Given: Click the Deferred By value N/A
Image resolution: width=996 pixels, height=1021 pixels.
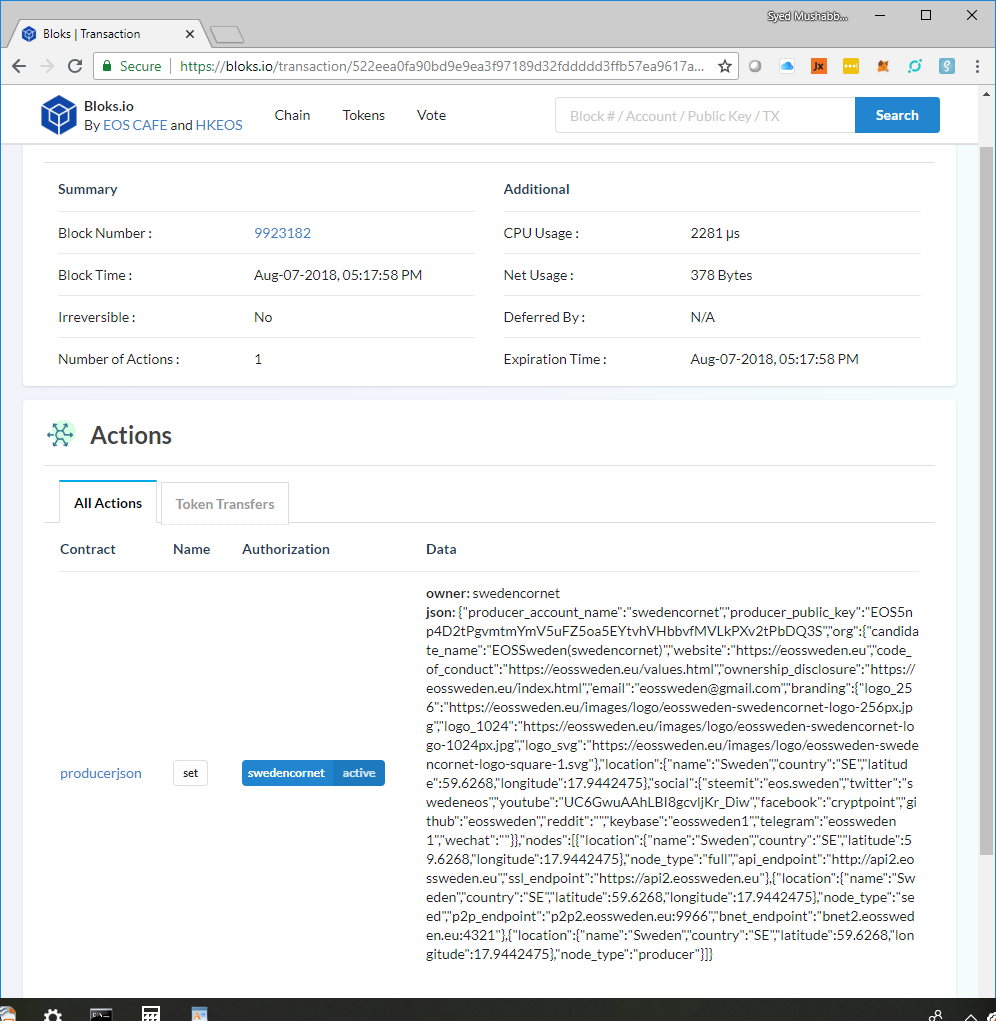Looking at the screenshot, I should pyautogui.click(x=702, y=317).
